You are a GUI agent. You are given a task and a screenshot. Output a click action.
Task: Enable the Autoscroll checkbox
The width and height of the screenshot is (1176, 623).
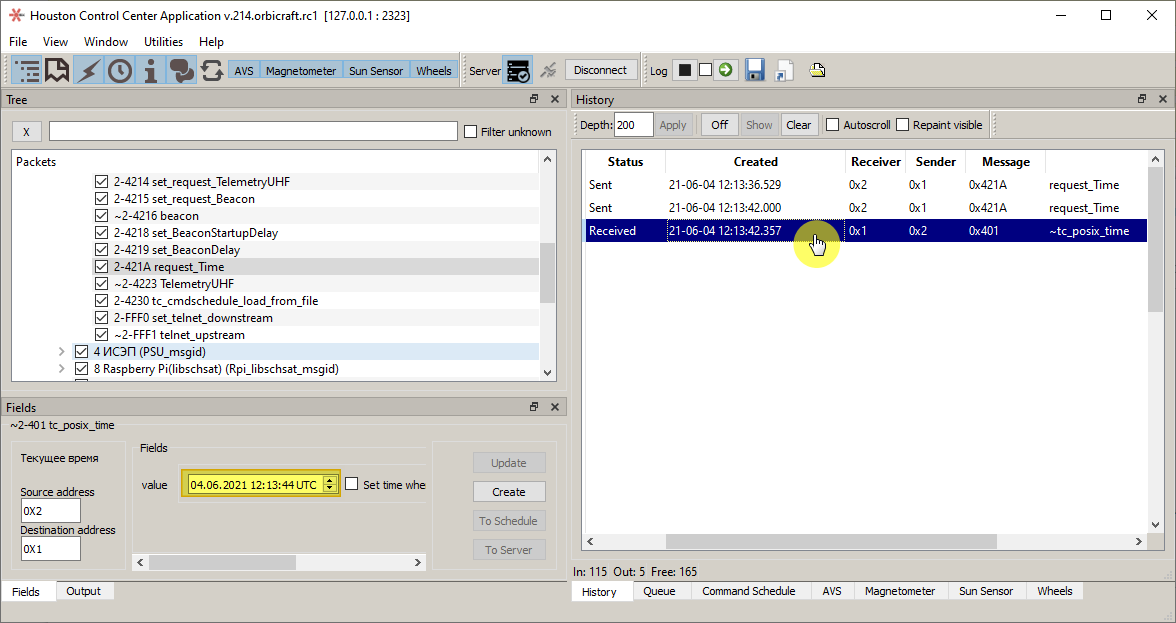point(832,125)
